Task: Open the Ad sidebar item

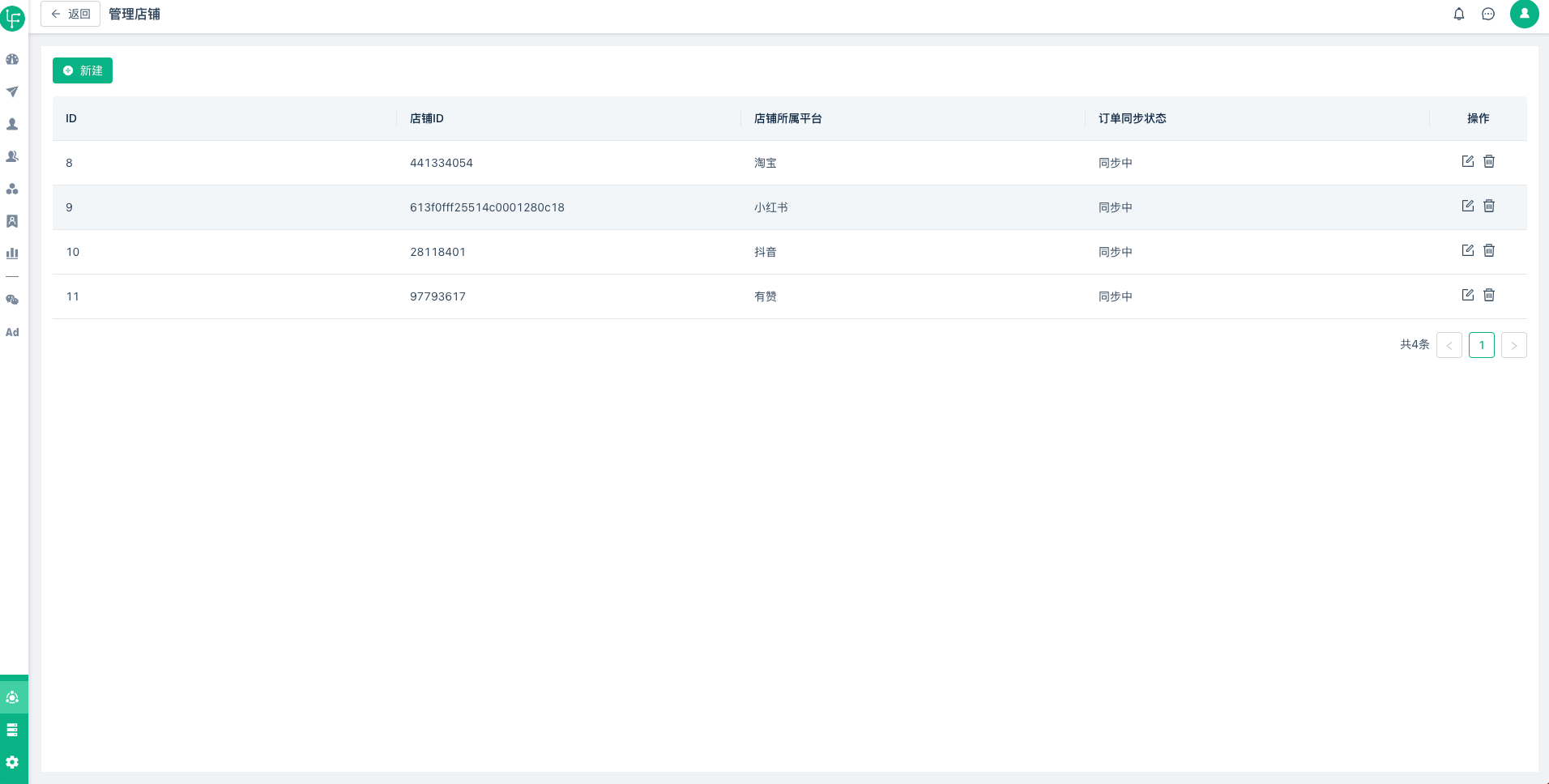Action: click(12, 332)
